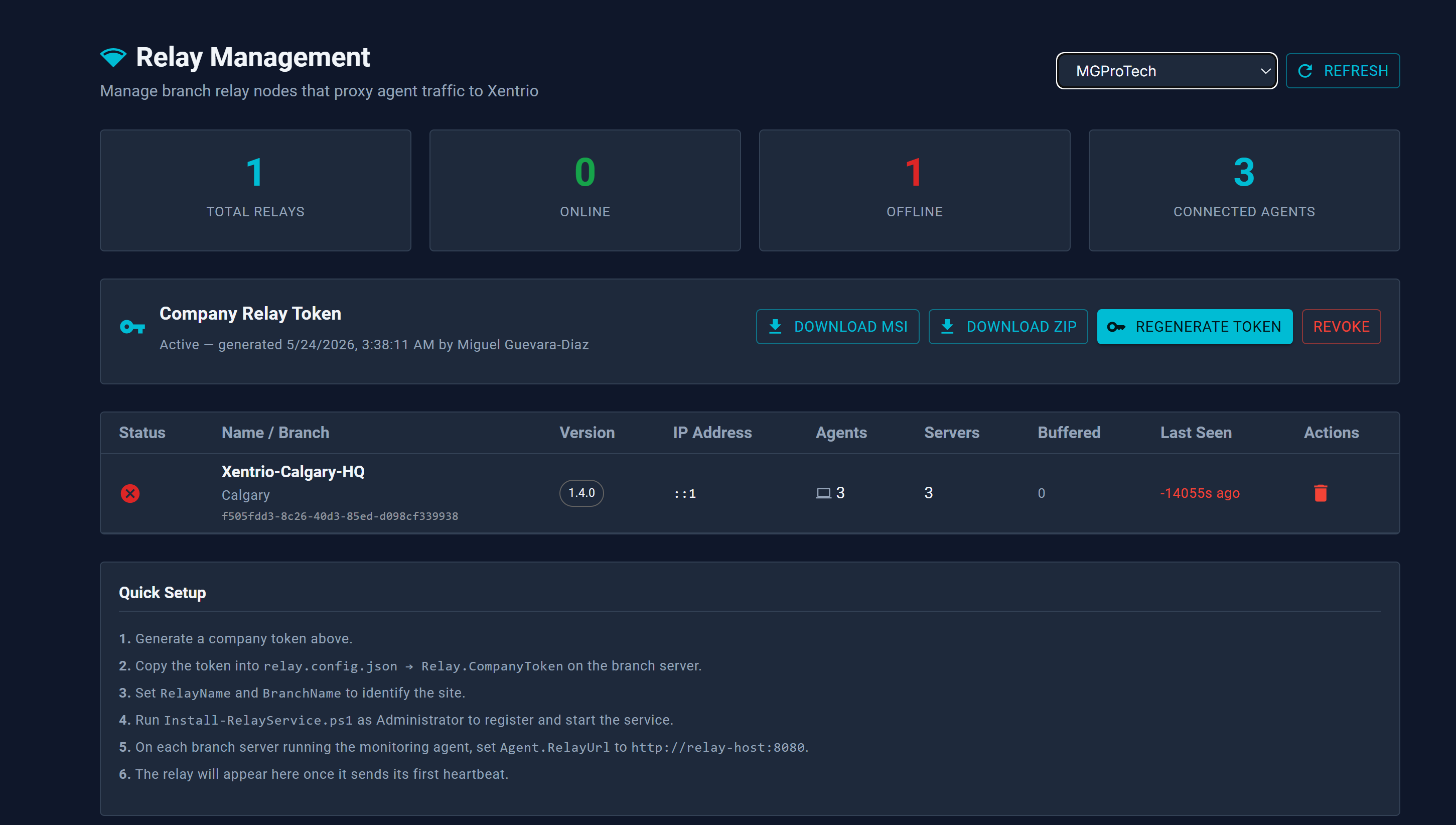Screen dimensions: 1456x825
Task: Click the Agents column header
Action: pos(841,433)
